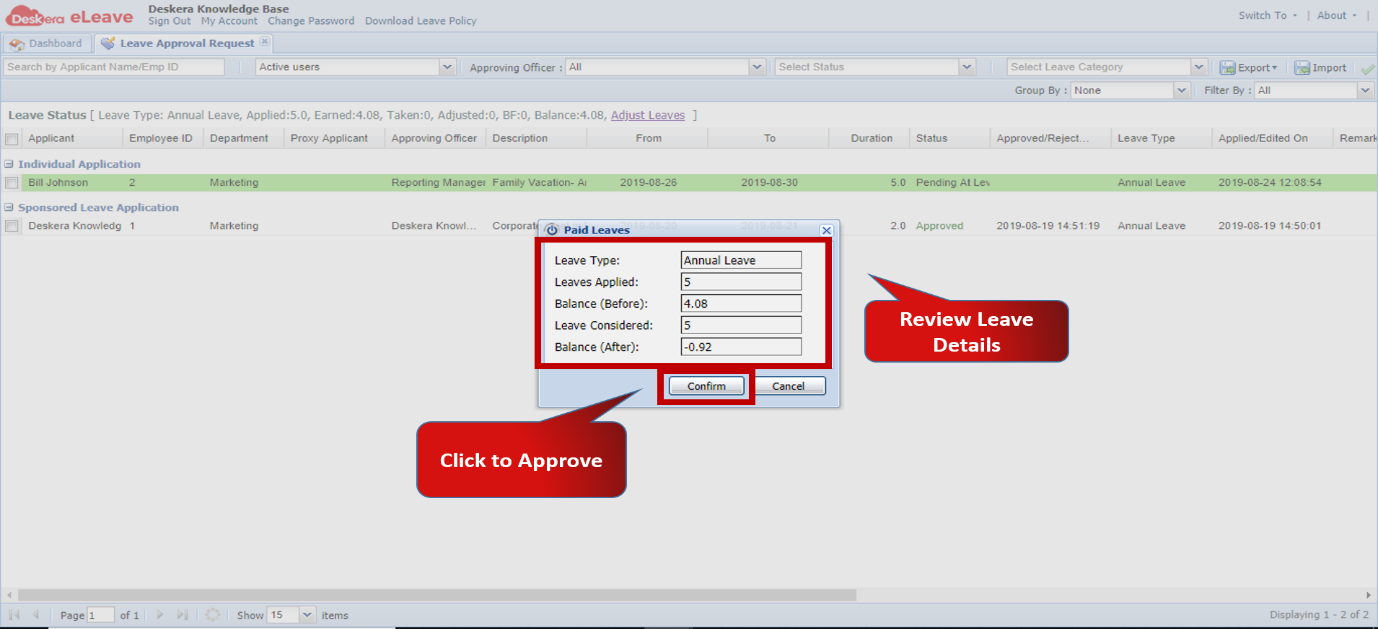Go to next page of results
1378x629 pixels.
[160, 615]
